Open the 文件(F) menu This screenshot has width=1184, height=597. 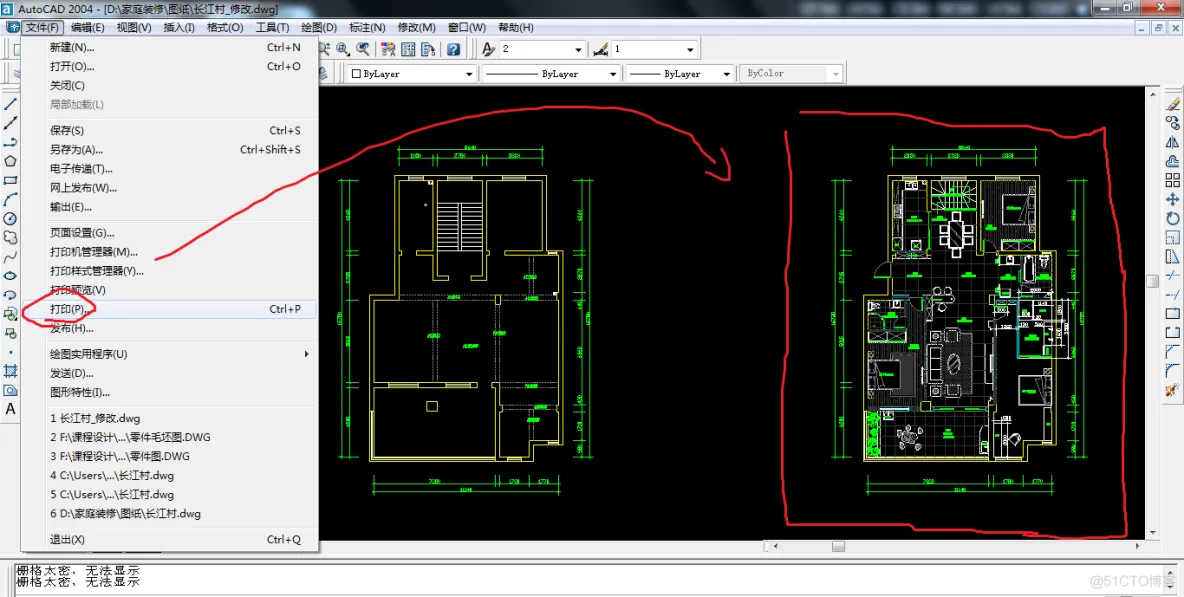pyautogui.click(x=42, y=27)
